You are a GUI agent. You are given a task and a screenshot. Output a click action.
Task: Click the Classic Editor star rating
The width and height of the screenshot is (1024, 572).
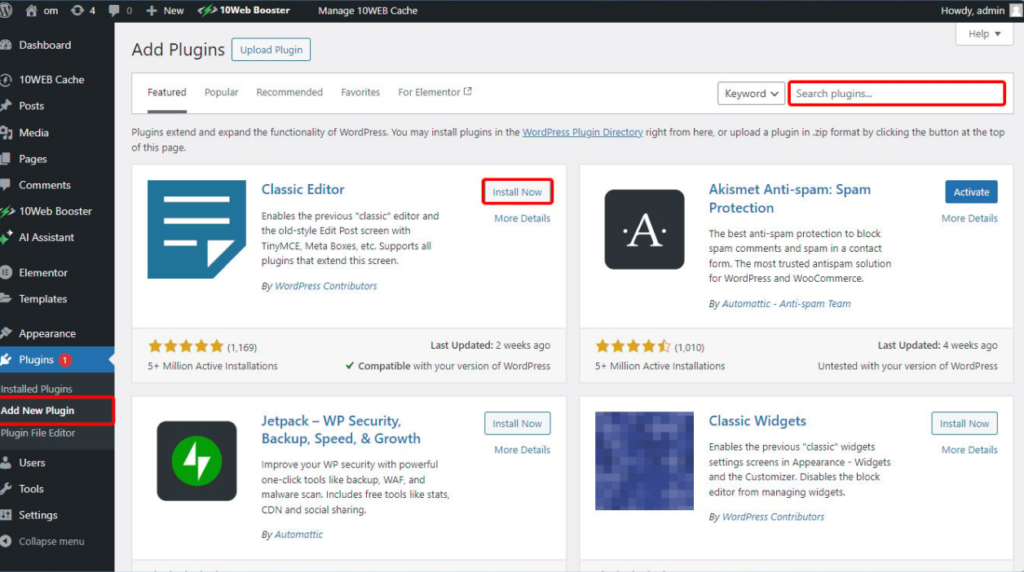pos(186,346)
